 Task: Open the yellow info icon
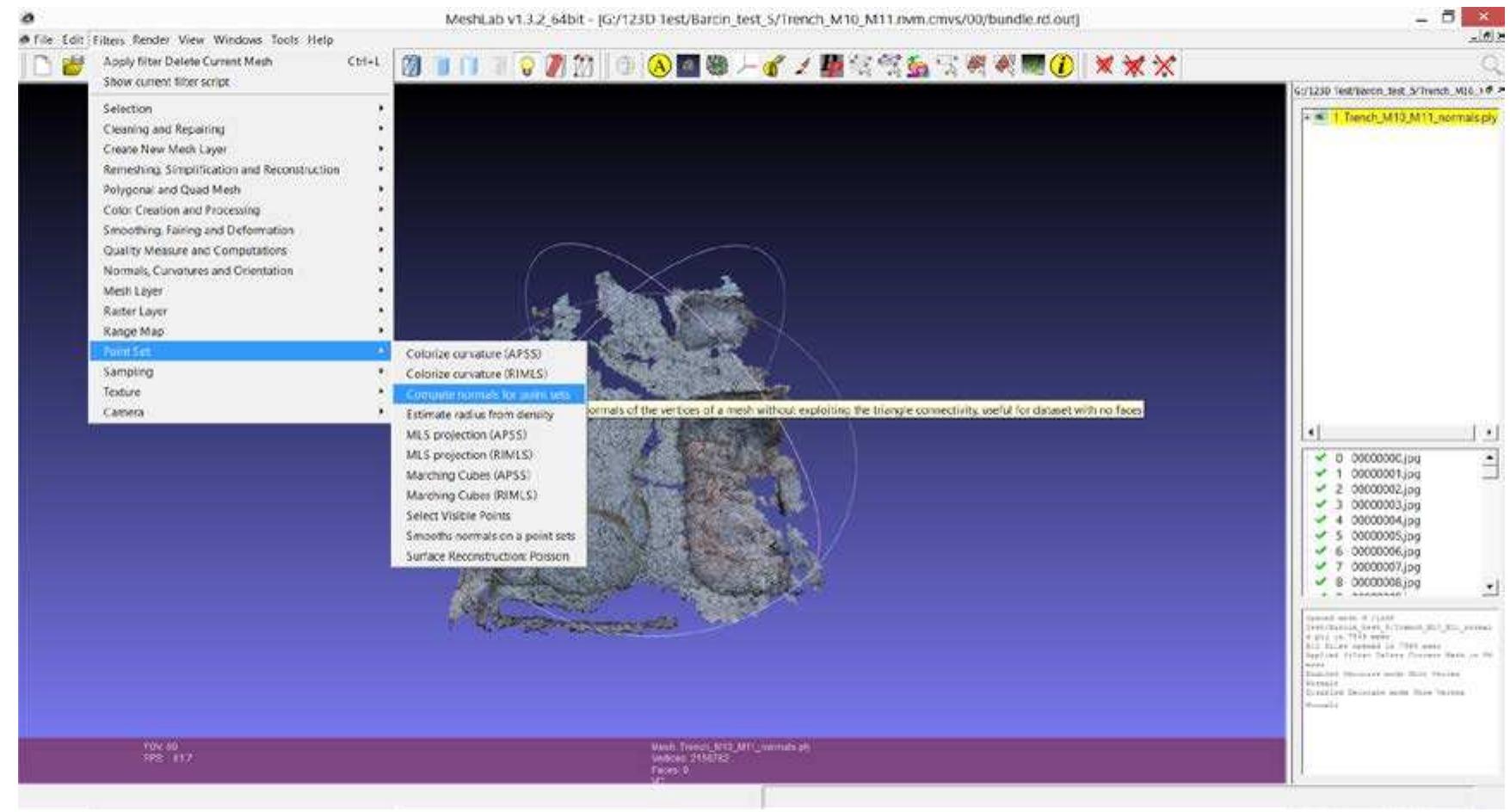click(x=1062, y=66)
